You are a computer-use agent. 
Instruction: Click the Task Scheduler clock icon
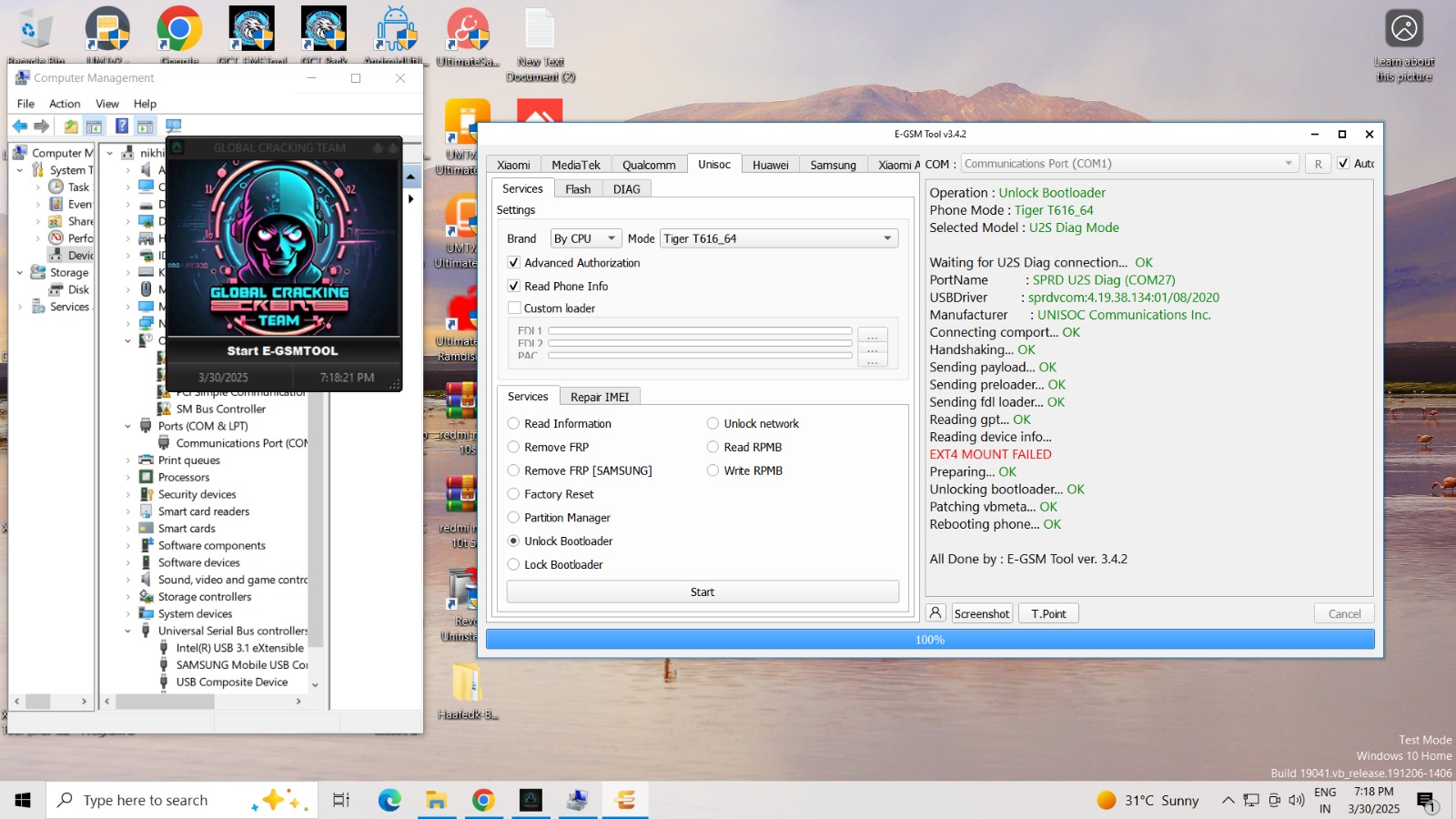[56, 187]
